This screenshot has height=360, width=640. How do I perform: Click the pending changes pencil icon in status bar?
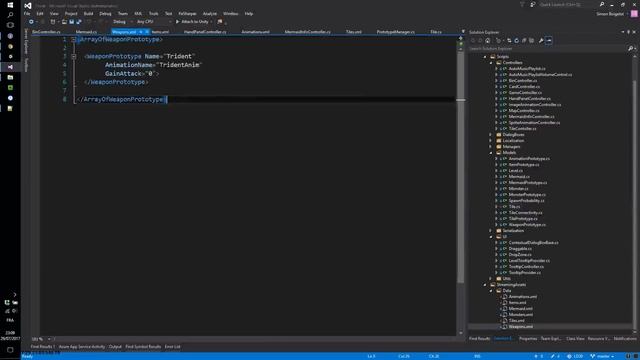coord(553,356)
